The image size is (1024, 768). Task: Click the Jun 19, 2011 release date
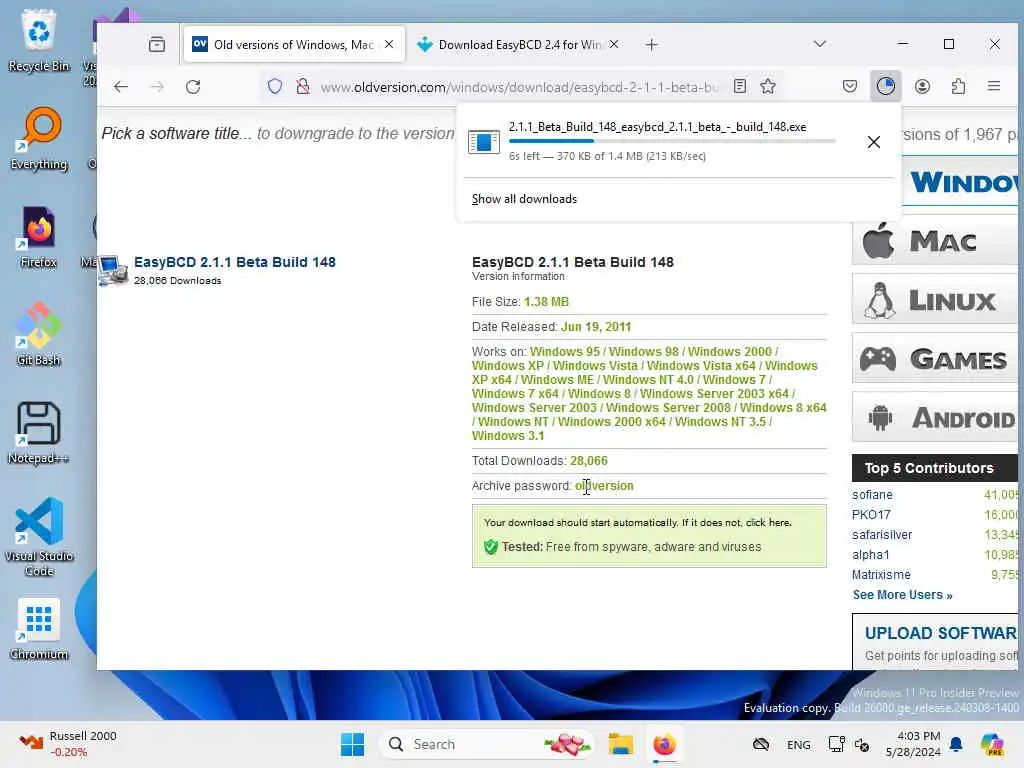click(x=596, y=327)
